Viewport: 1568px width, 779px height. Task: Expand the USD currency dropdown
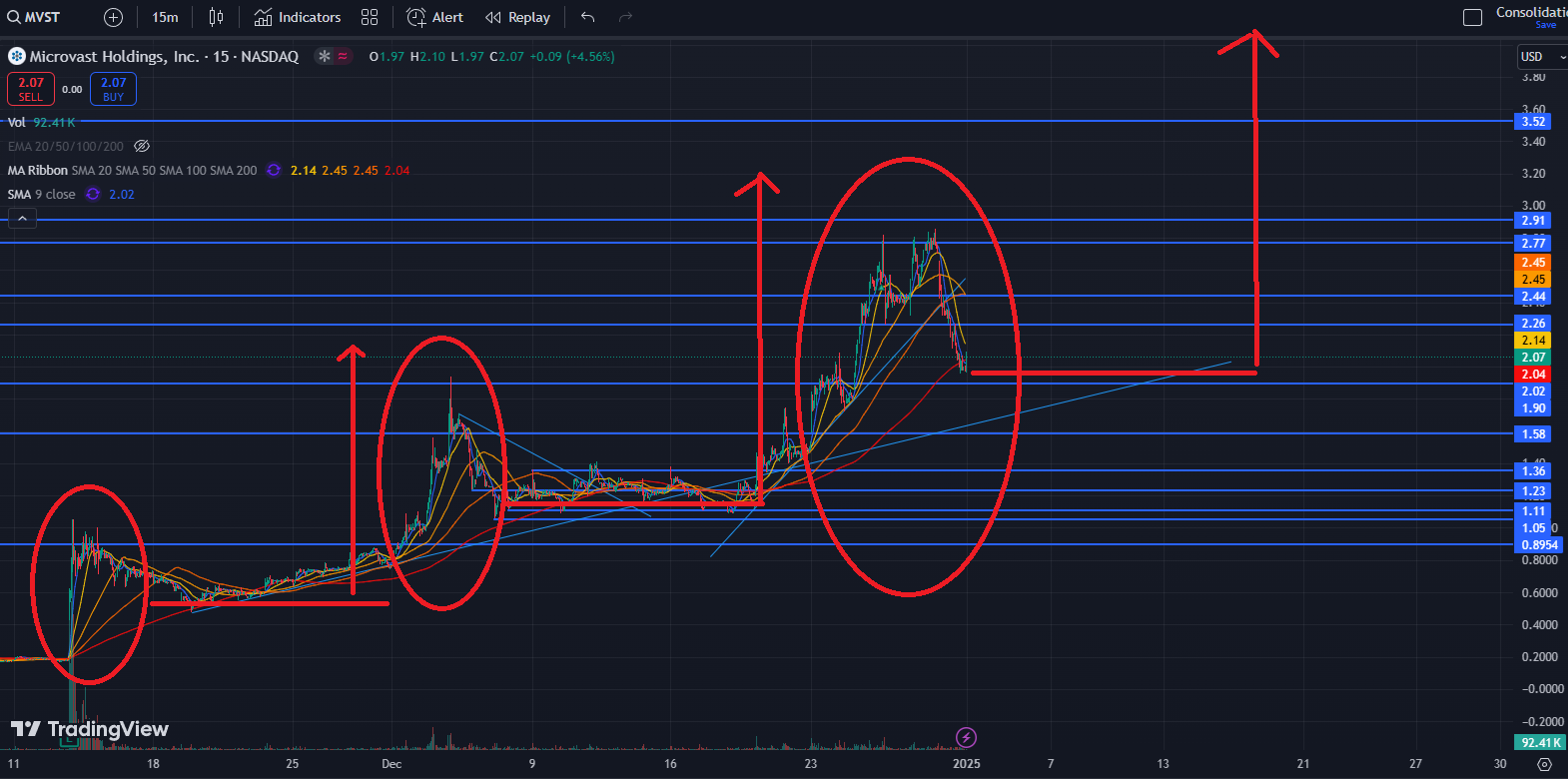click(x=1542, y=57)
